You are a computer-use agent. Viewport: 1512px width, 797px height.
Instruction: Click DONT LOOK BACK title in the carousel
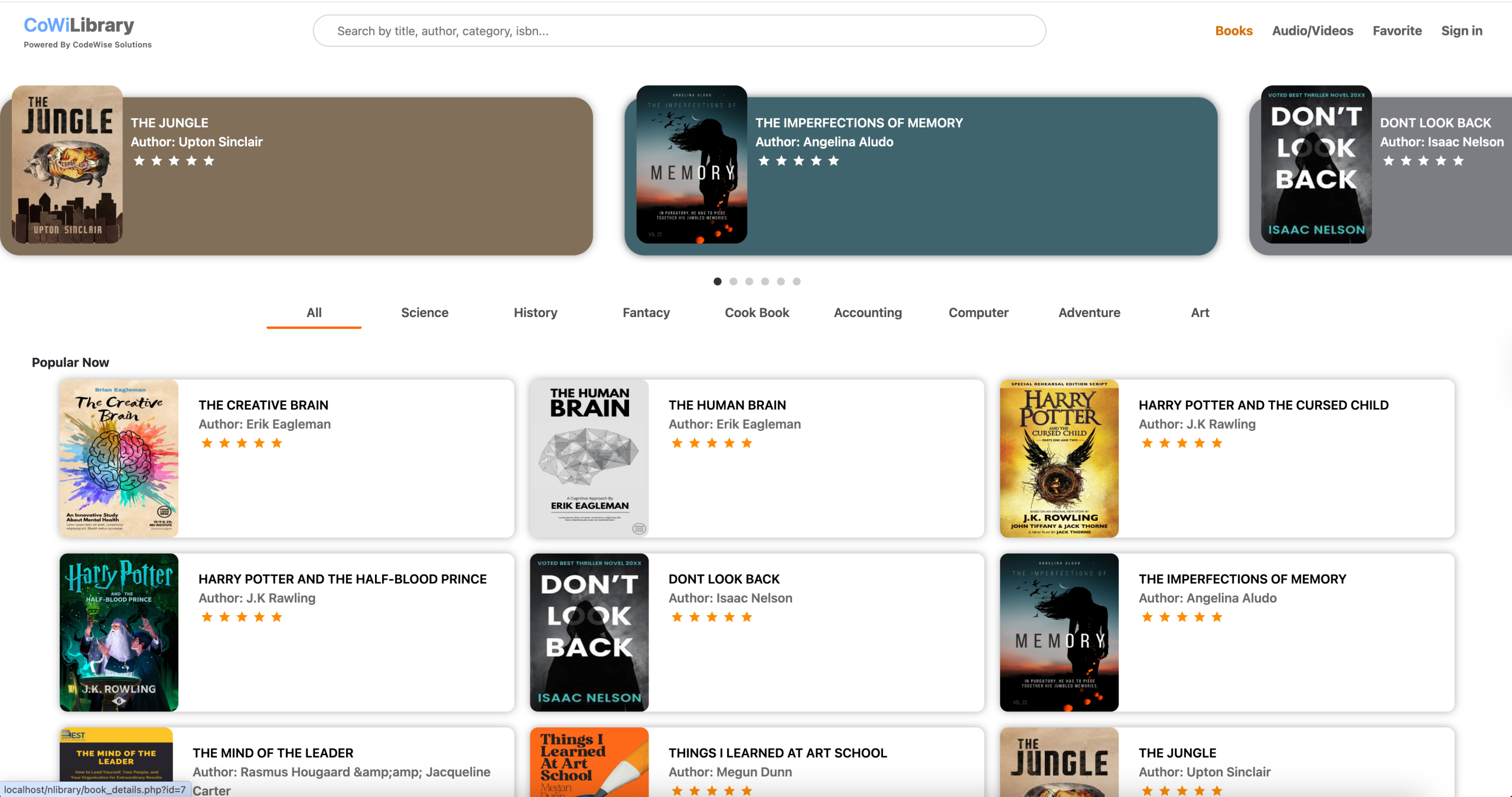(1436, 123)
